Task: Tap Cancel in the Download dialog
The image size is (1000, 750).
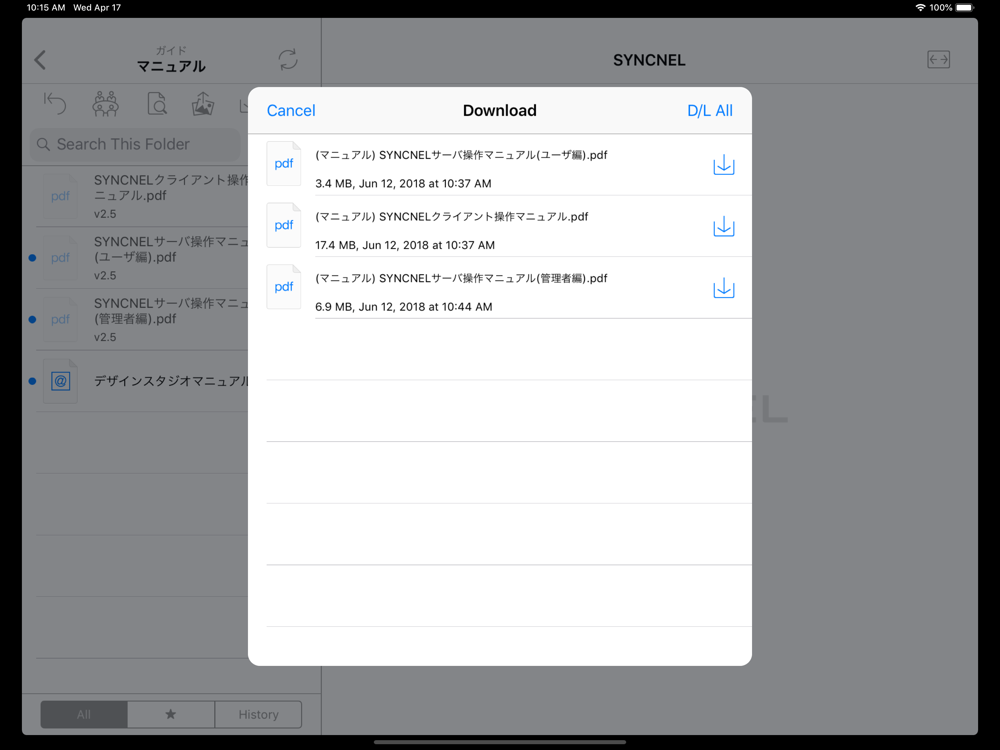Action: coord(291,110)
